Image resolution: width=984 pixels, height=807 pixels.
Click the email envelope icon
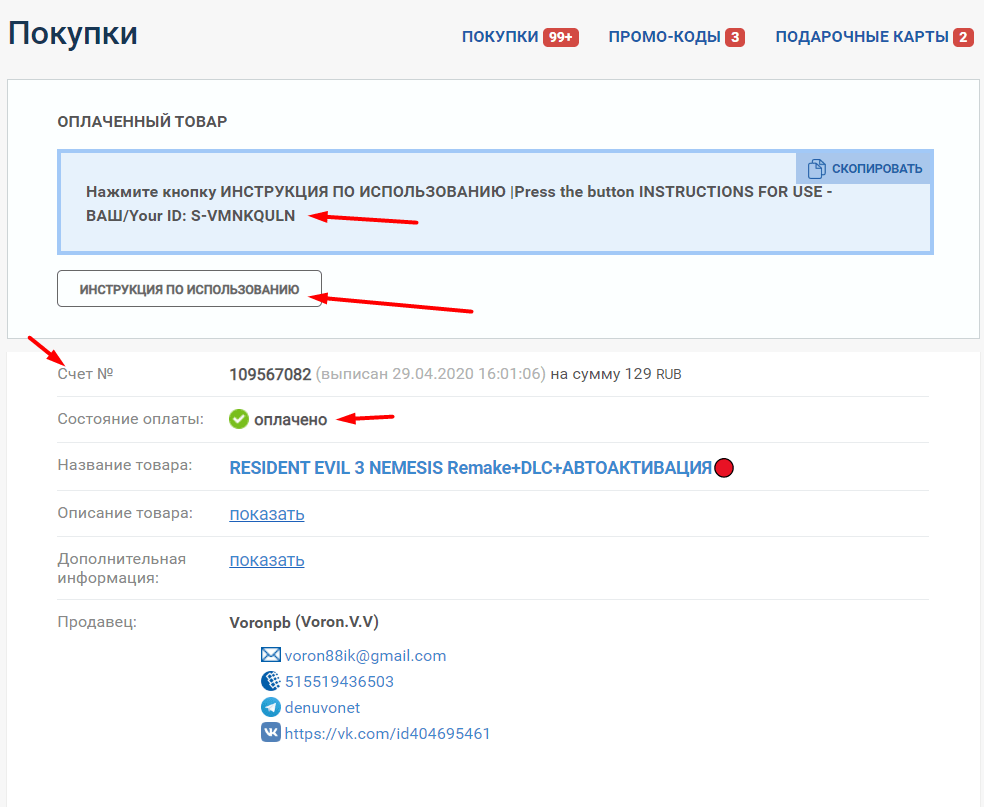270,655
